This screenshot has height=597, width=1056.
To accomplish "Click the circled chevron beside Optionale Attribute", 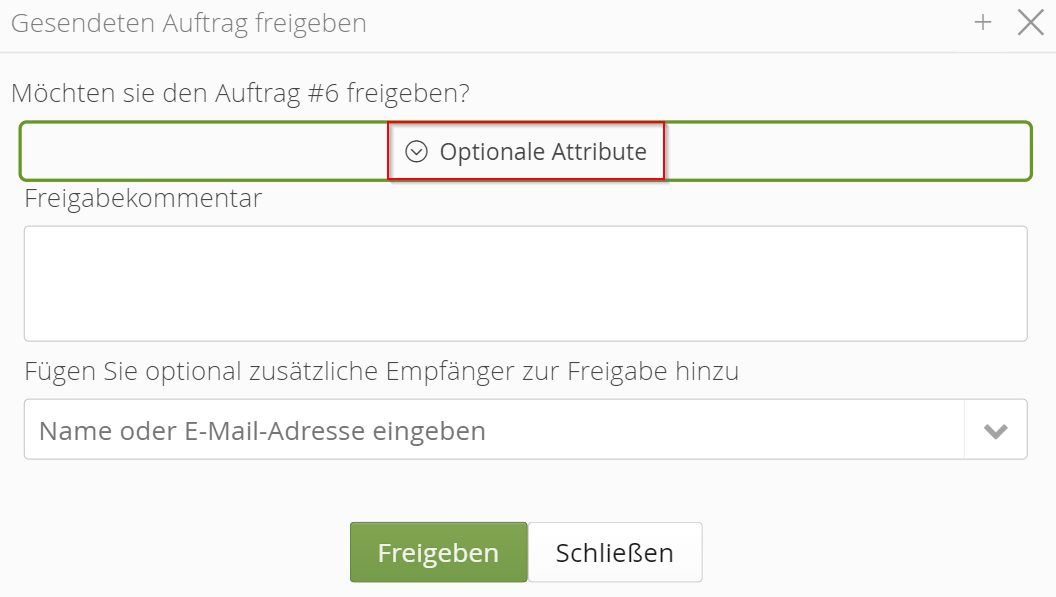I will pyautogui.click(x=418, y=151).
